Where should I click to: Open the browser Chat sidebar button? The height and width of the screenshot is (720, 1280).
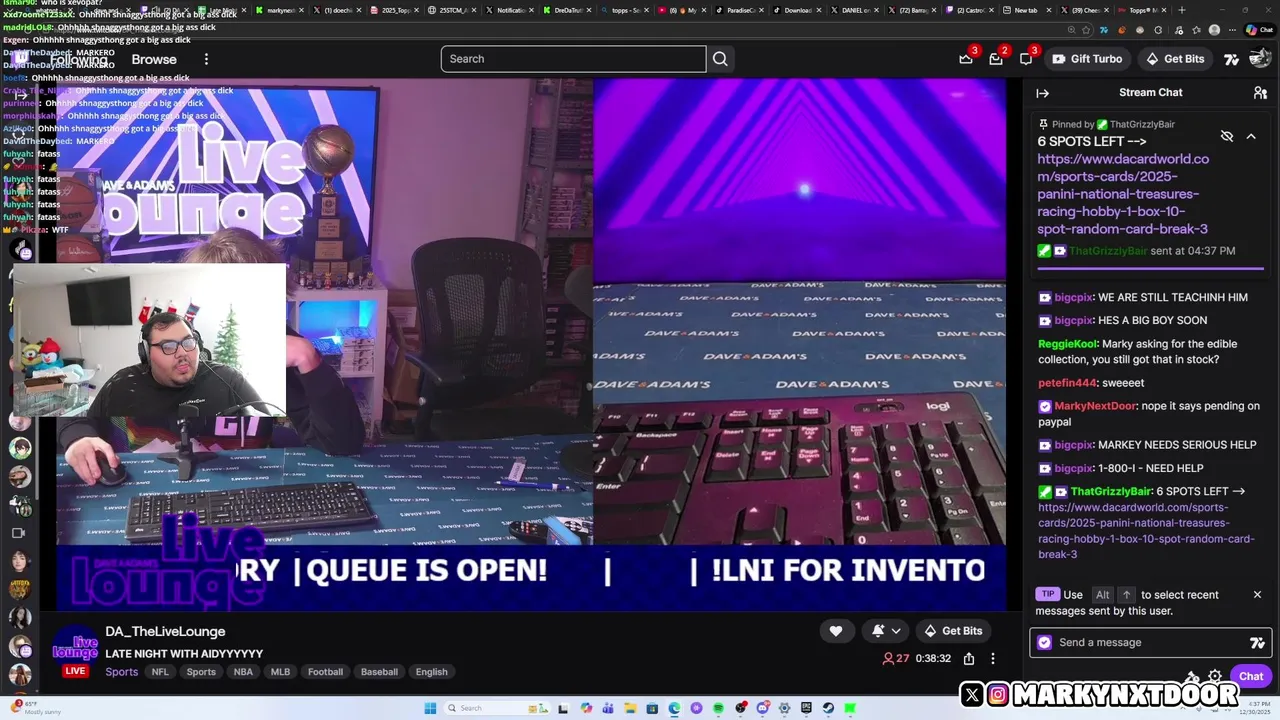click(x=1259, y=30)
